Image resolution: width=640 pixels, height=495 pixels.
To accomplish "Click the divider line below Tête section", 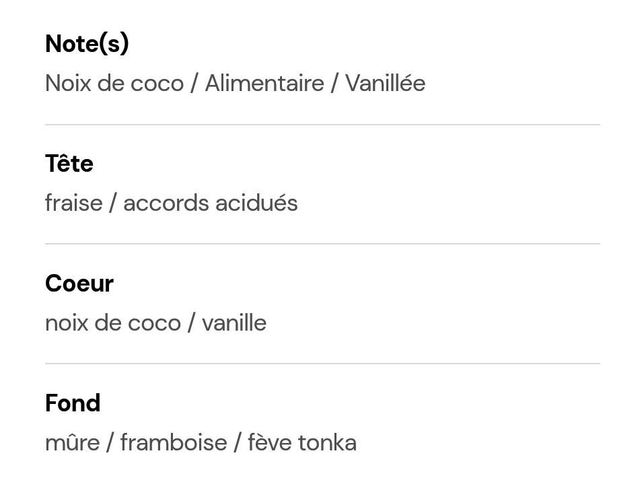I will tap(322, 244).
